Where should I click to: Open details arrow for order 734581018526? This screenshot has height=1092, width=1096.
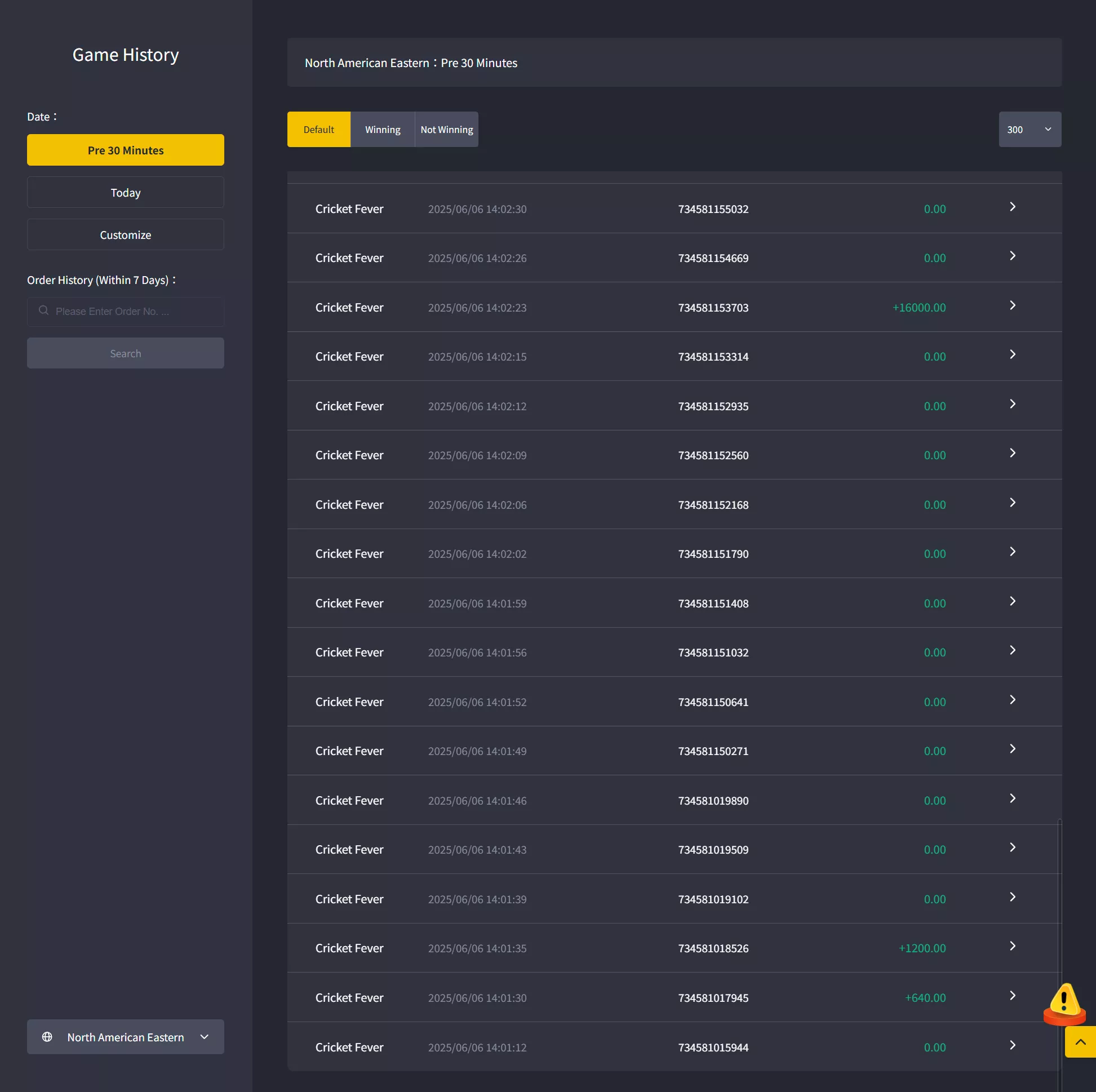(1013, 946)
